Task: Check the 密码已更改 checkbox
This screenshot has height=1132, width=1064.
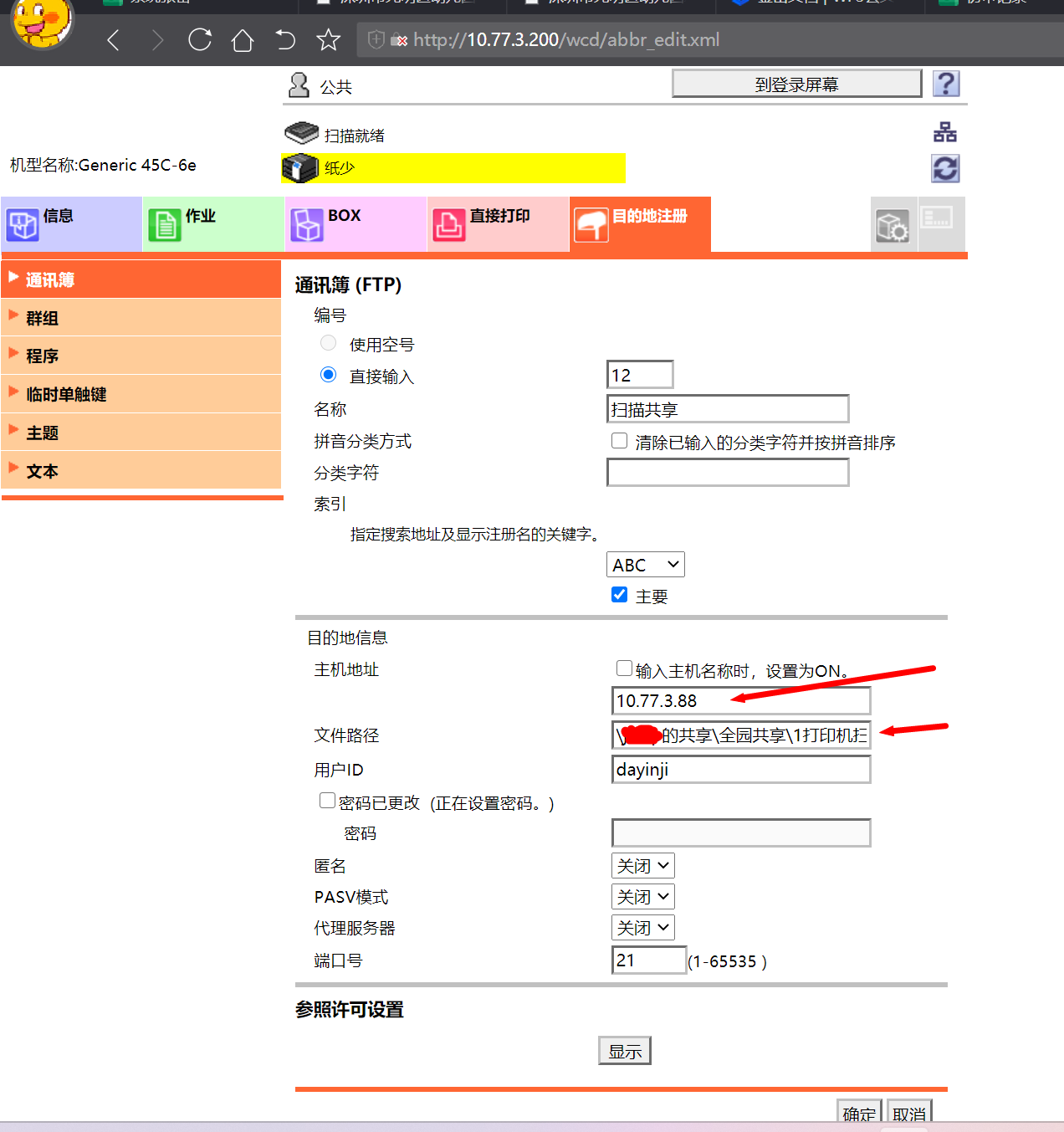Action: [328, 801]
